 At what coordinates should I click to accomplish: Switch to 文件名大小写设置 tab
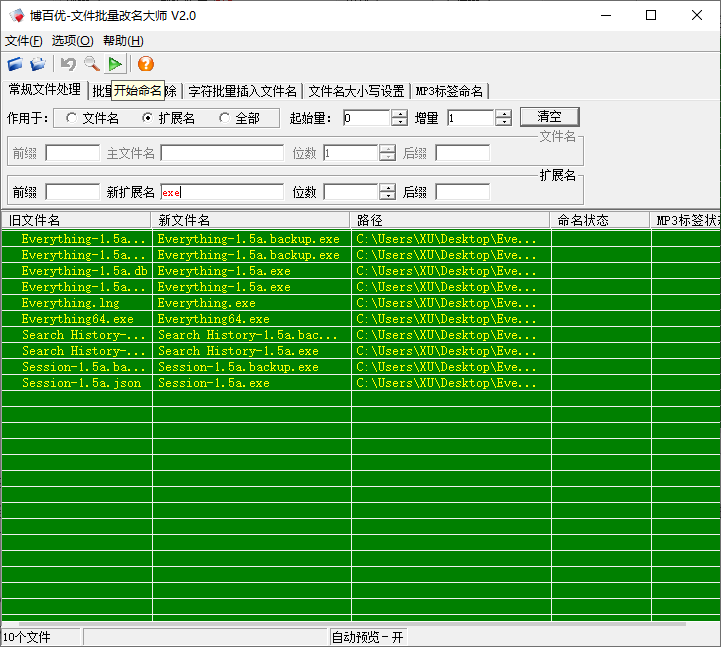point(356,91)
